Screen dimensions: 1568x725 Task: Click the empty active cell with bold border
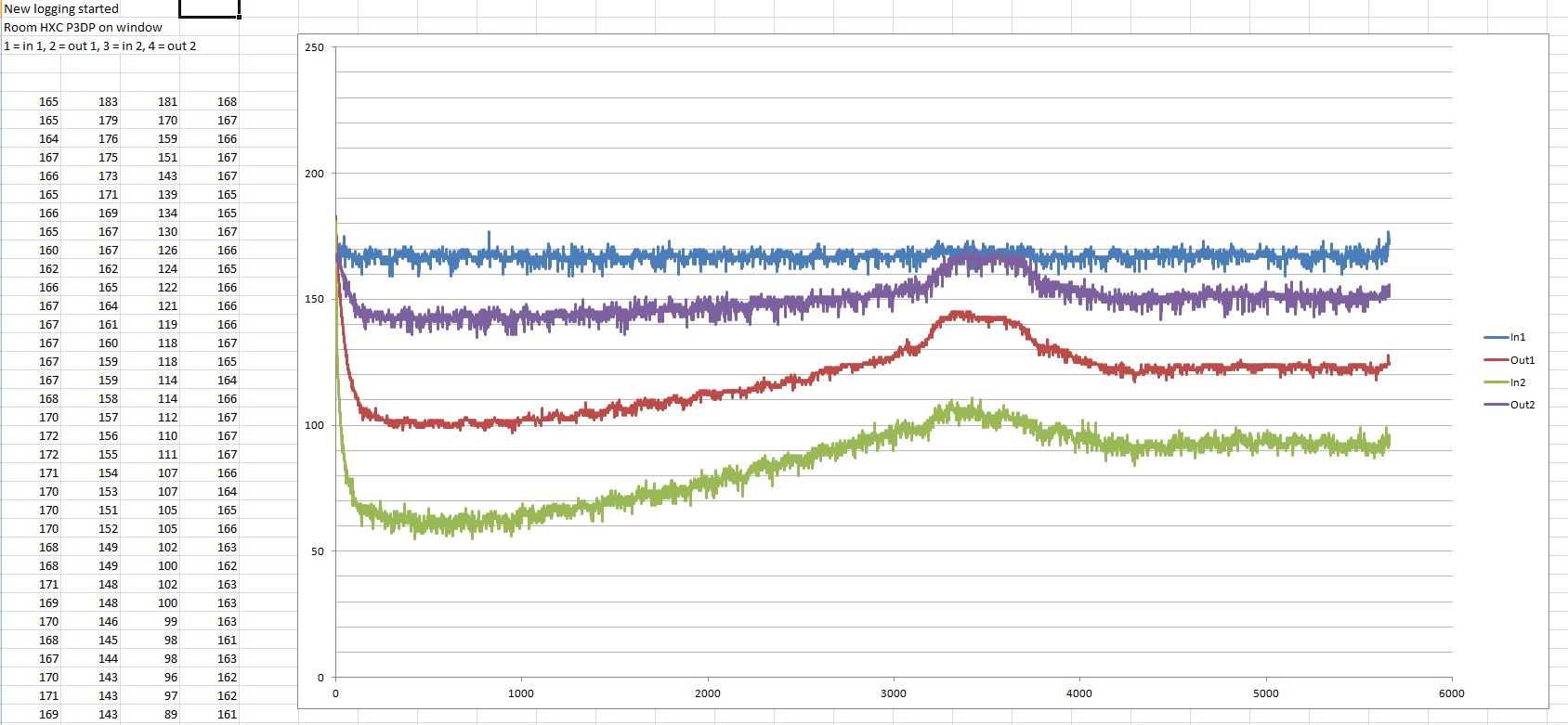point(209,8)
